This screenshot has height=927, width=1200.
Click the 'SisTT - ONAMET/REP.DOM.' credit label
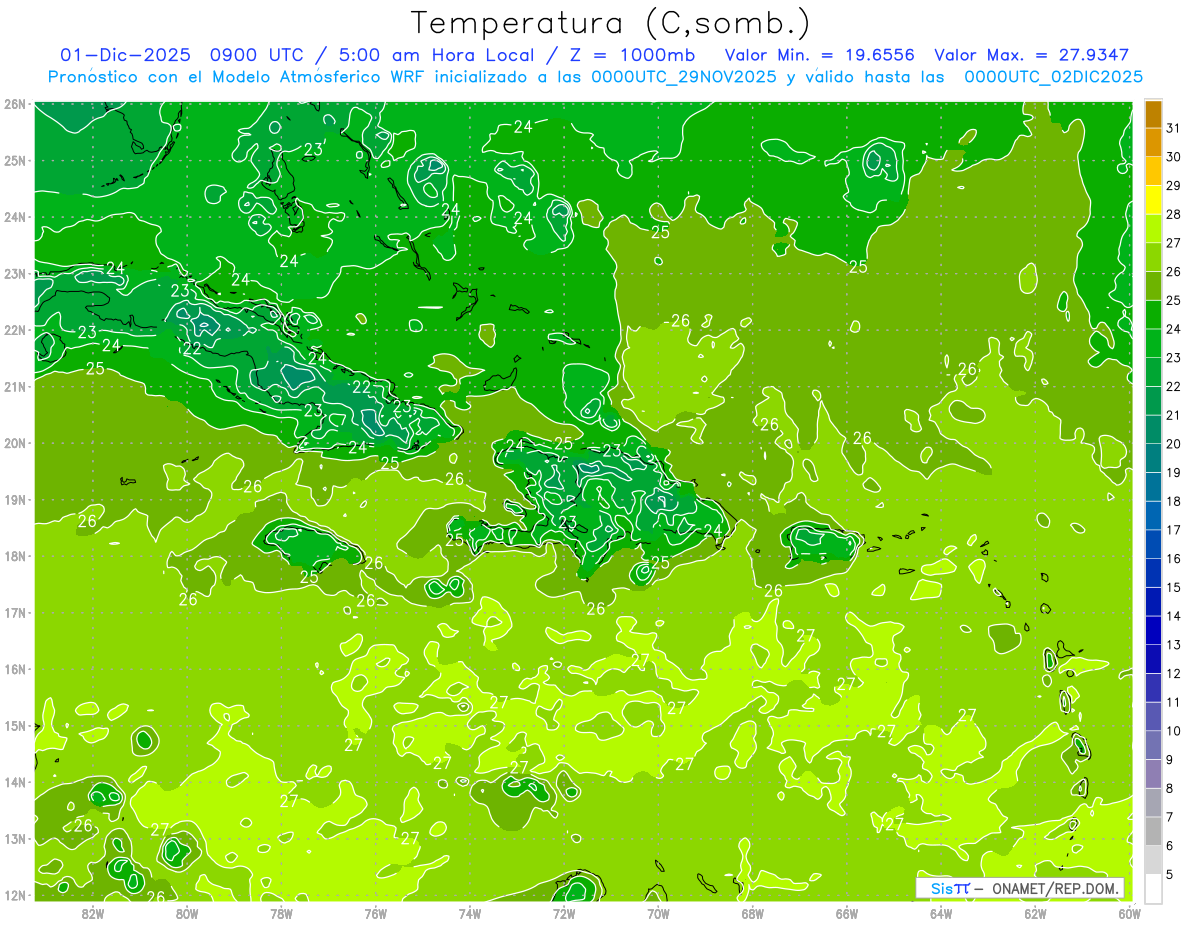1020,888
